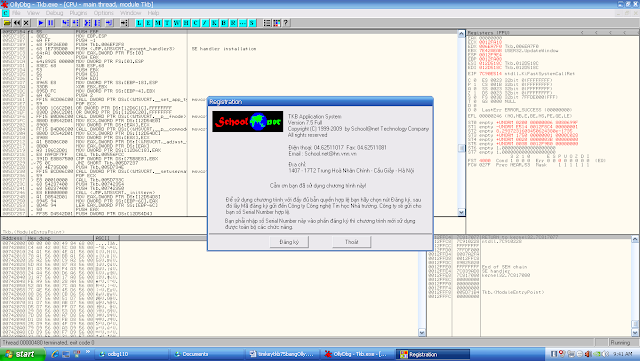
Task: Click the Trace over toolbar icon
Action: (98, 23)
